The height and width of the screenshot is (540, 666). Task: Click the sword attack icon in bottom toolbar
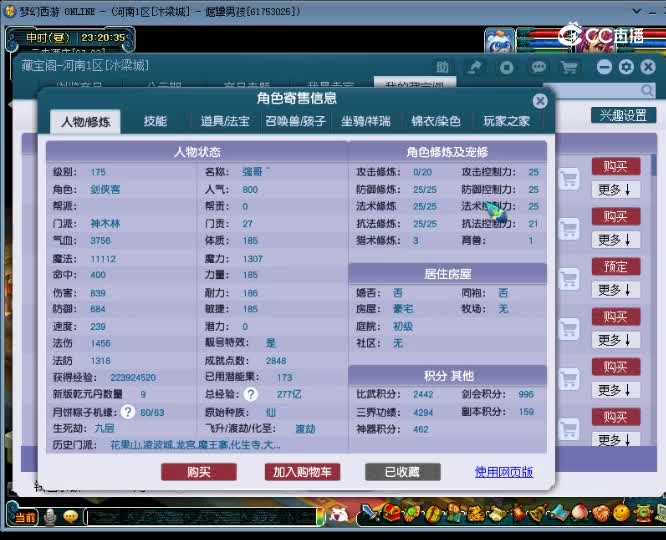(370, 514)
